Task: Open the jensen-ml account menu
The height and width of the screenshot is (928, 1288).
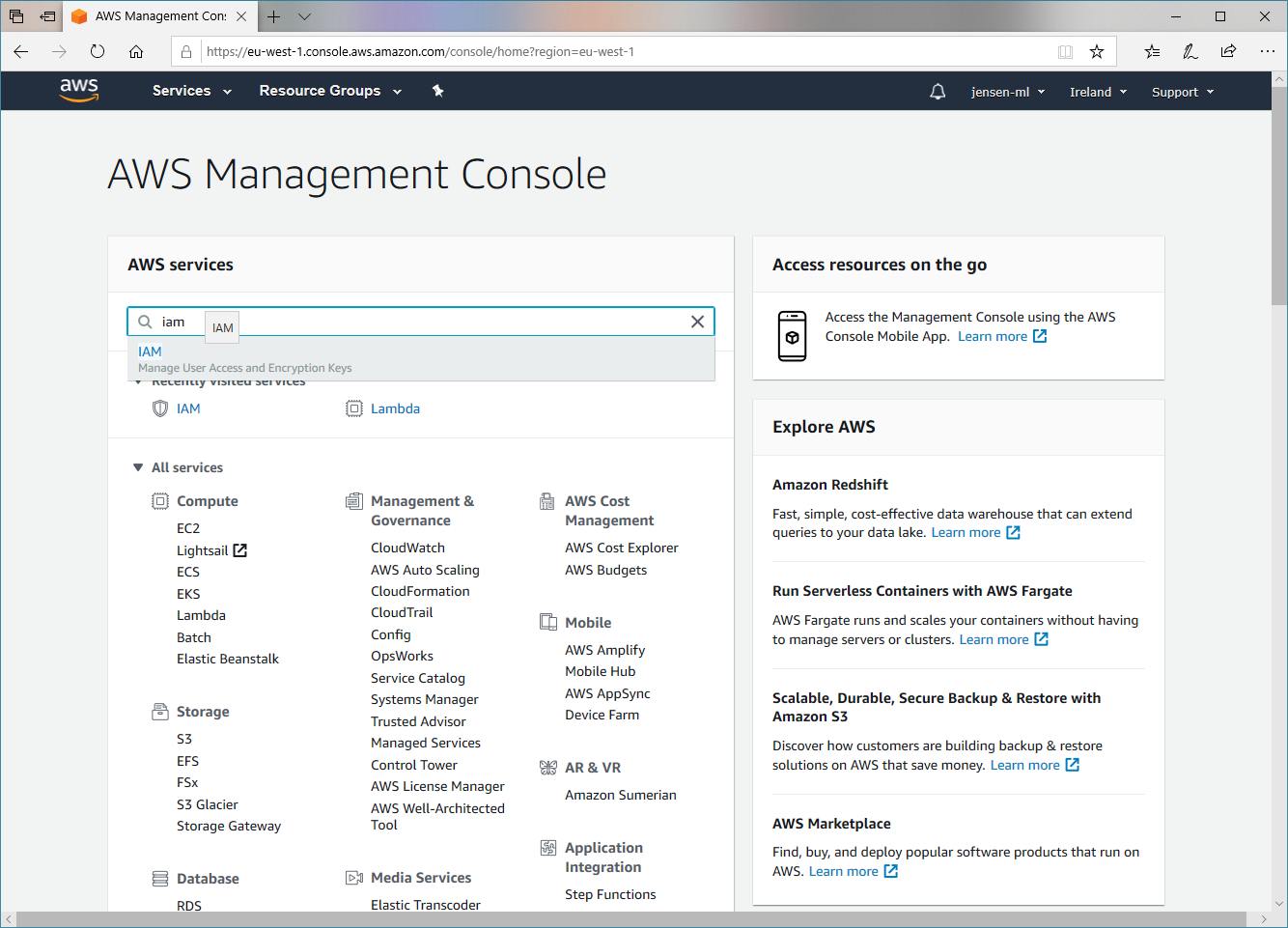Action: coord(1007,92)
